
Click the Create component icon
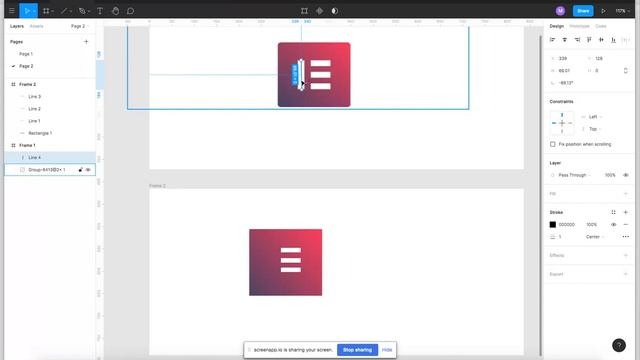pyautogui.click(x=320, y=11)
